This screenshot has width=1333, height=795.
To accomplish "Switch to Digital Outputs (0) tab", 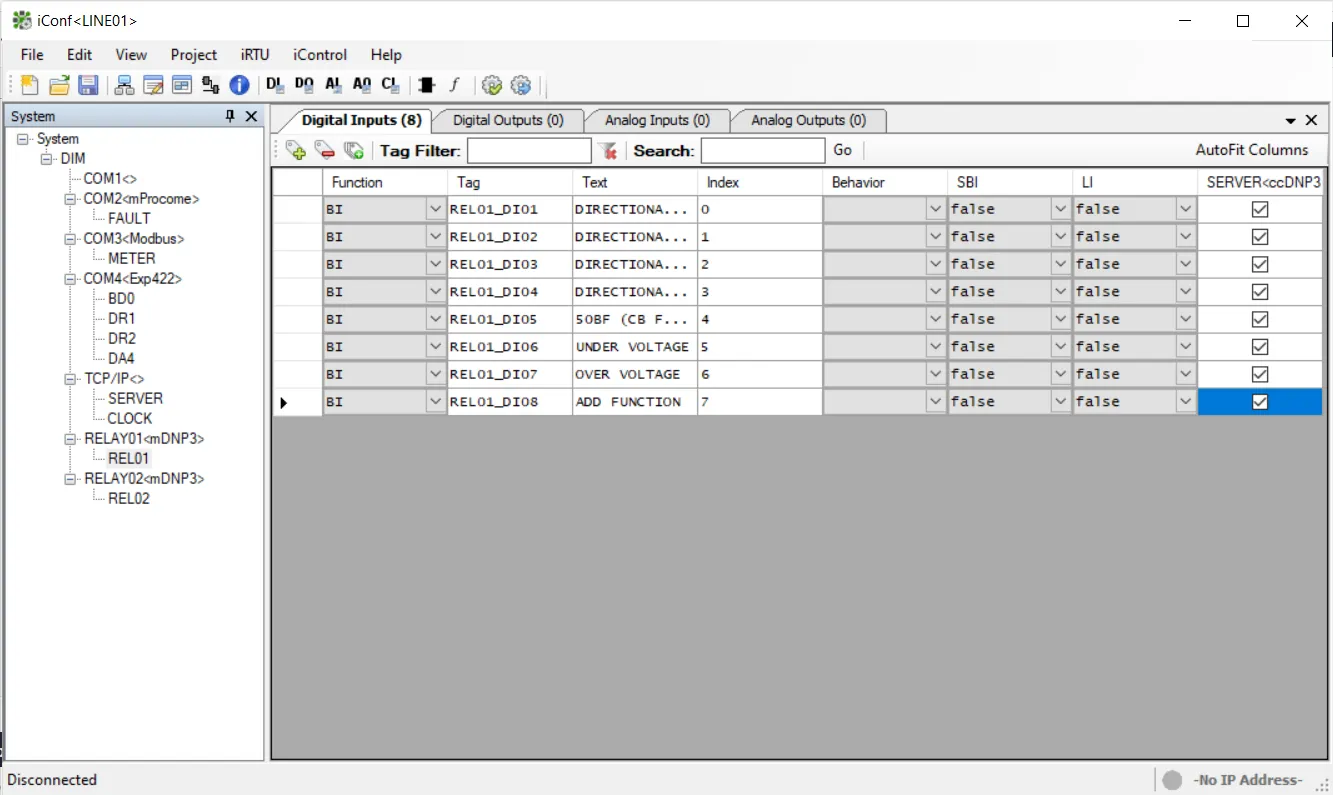I will (508, 120).
